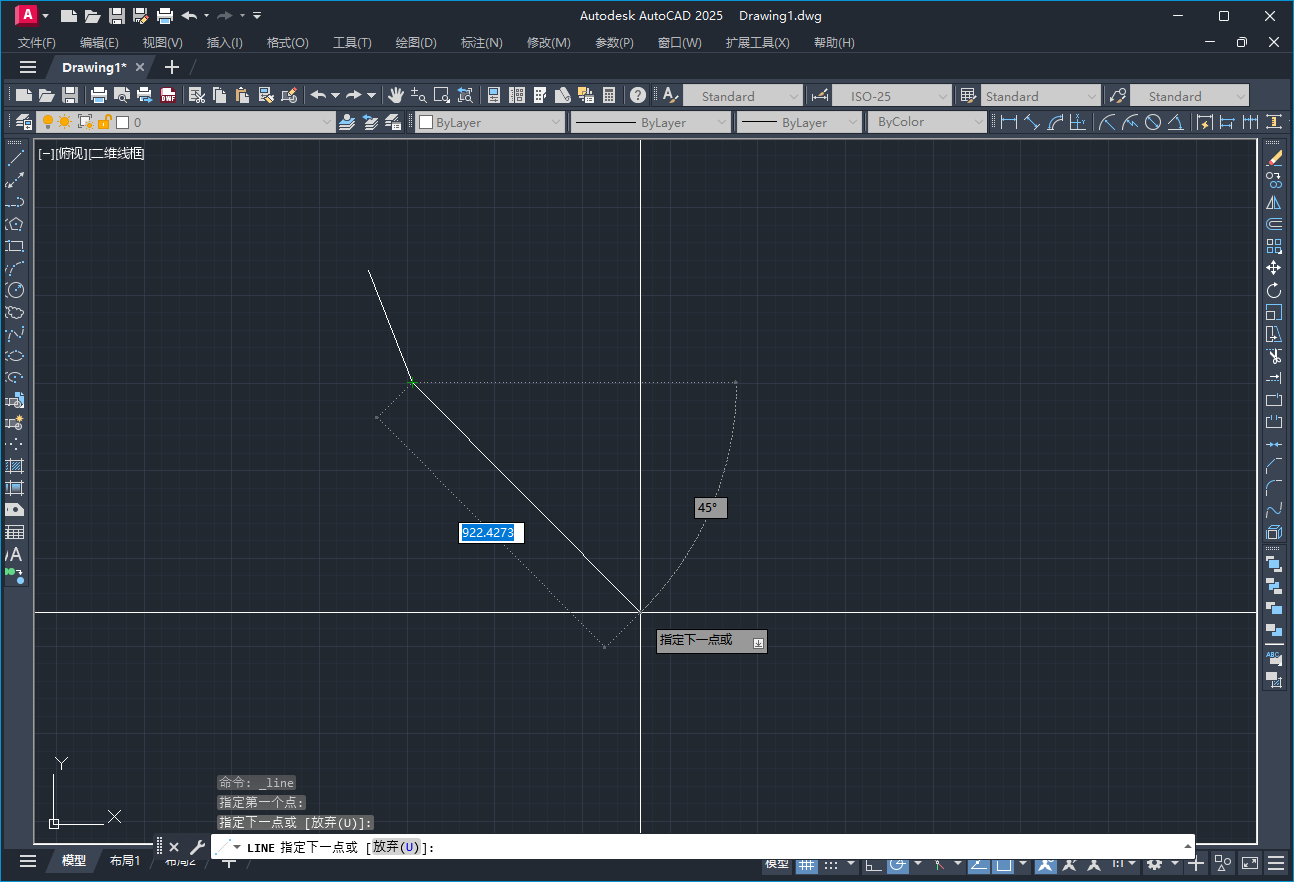Image resolution: width=1294 pixels, height=882 pixels.
Task: Open the 文件(F) menu
Action: point(37,43)
